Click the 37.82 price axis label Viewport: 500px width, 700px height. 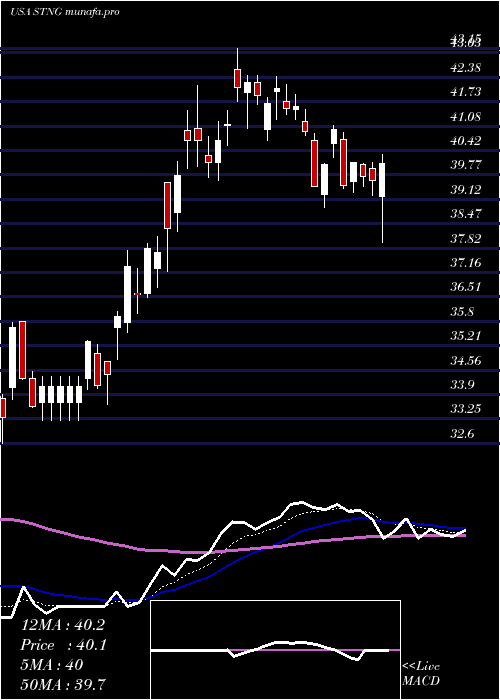tap(466, 238)
